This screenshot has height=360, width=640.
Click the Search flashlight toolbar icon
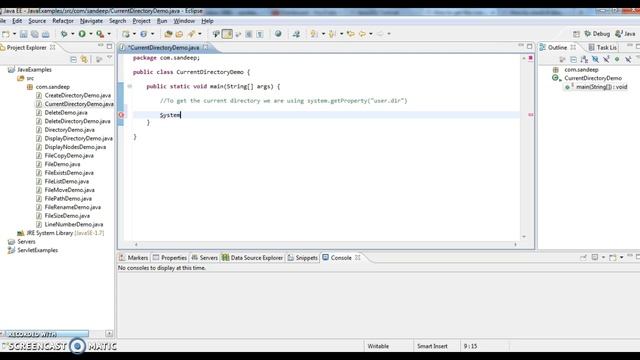[191, 34]
